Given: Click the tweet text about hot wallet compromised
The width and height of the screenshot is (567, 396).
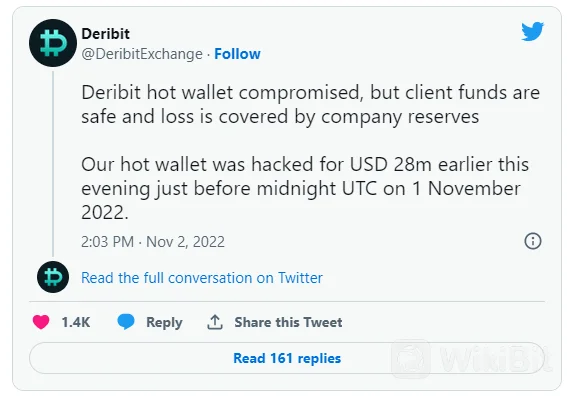Looking at the screenshot, I should [310, 104].
